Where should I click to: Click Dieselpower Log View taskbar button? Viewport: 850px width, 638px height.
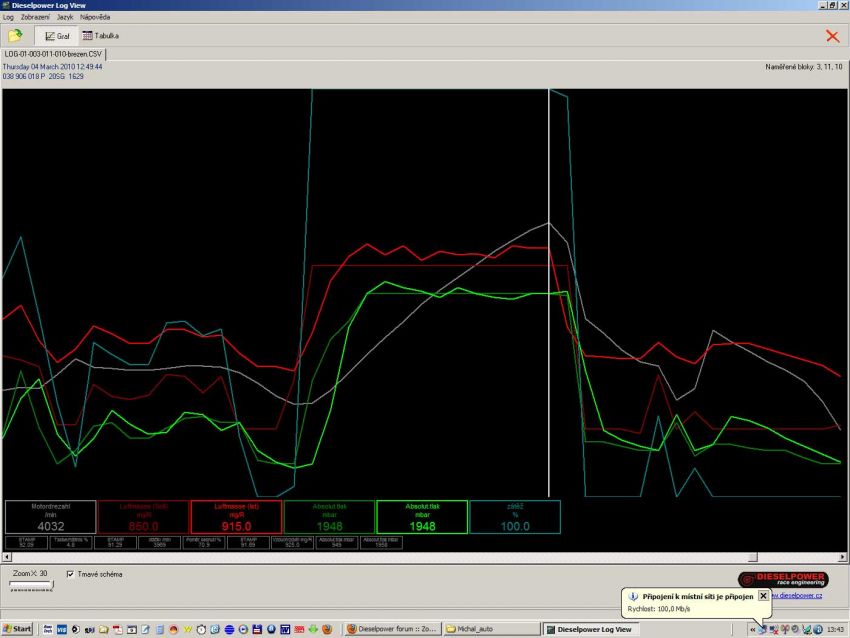click(591, 629)
